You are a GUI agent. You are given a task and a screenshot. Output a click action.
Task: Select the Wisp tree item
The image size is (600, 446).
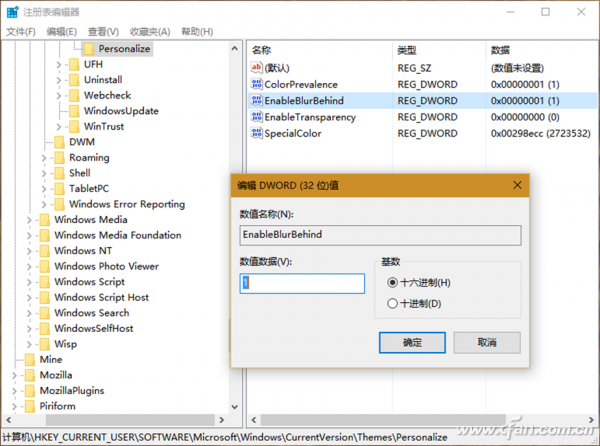point(65,344)
